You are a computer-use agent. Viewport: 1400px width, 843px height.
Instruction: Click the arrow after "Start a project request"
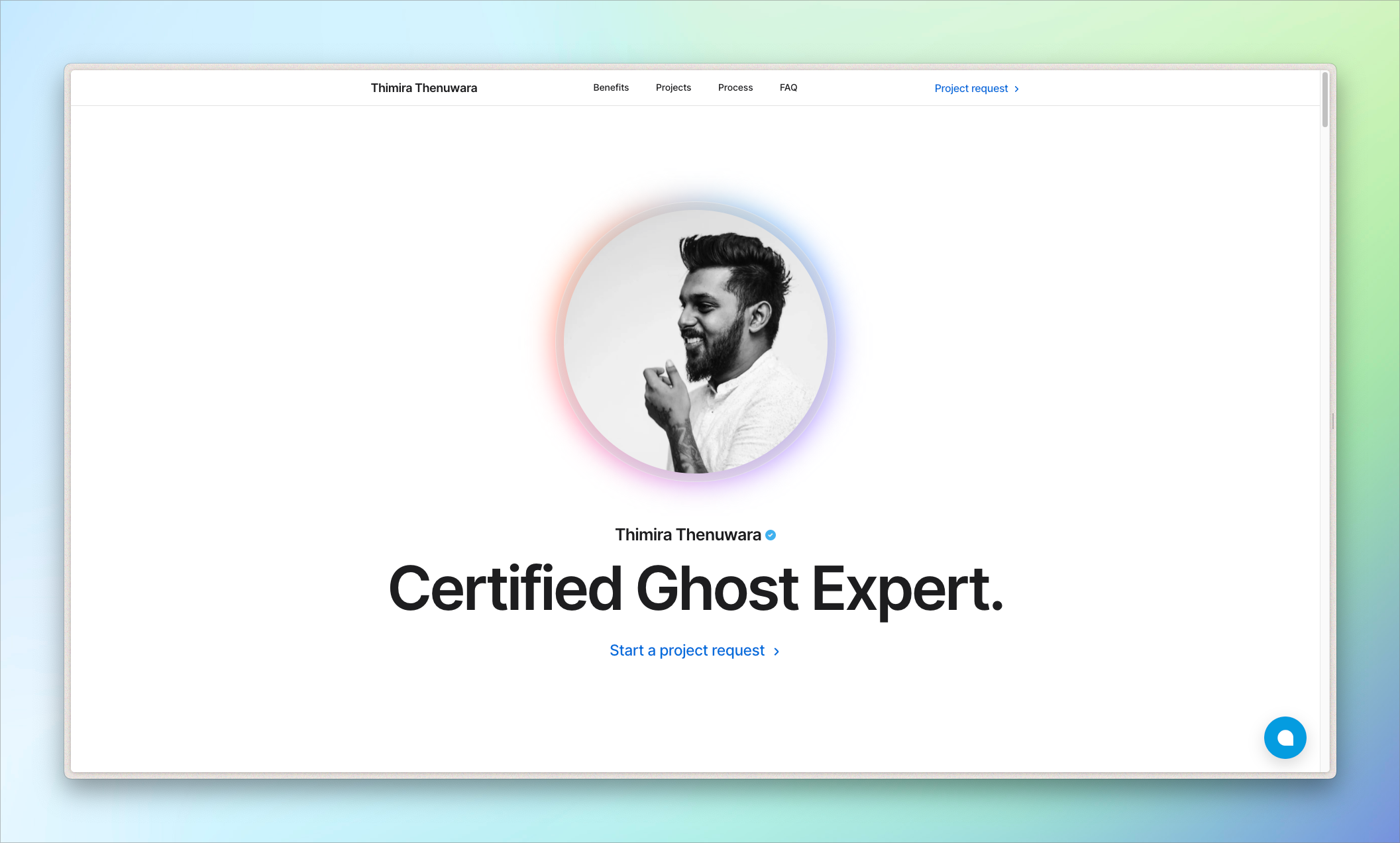[777, 651]
